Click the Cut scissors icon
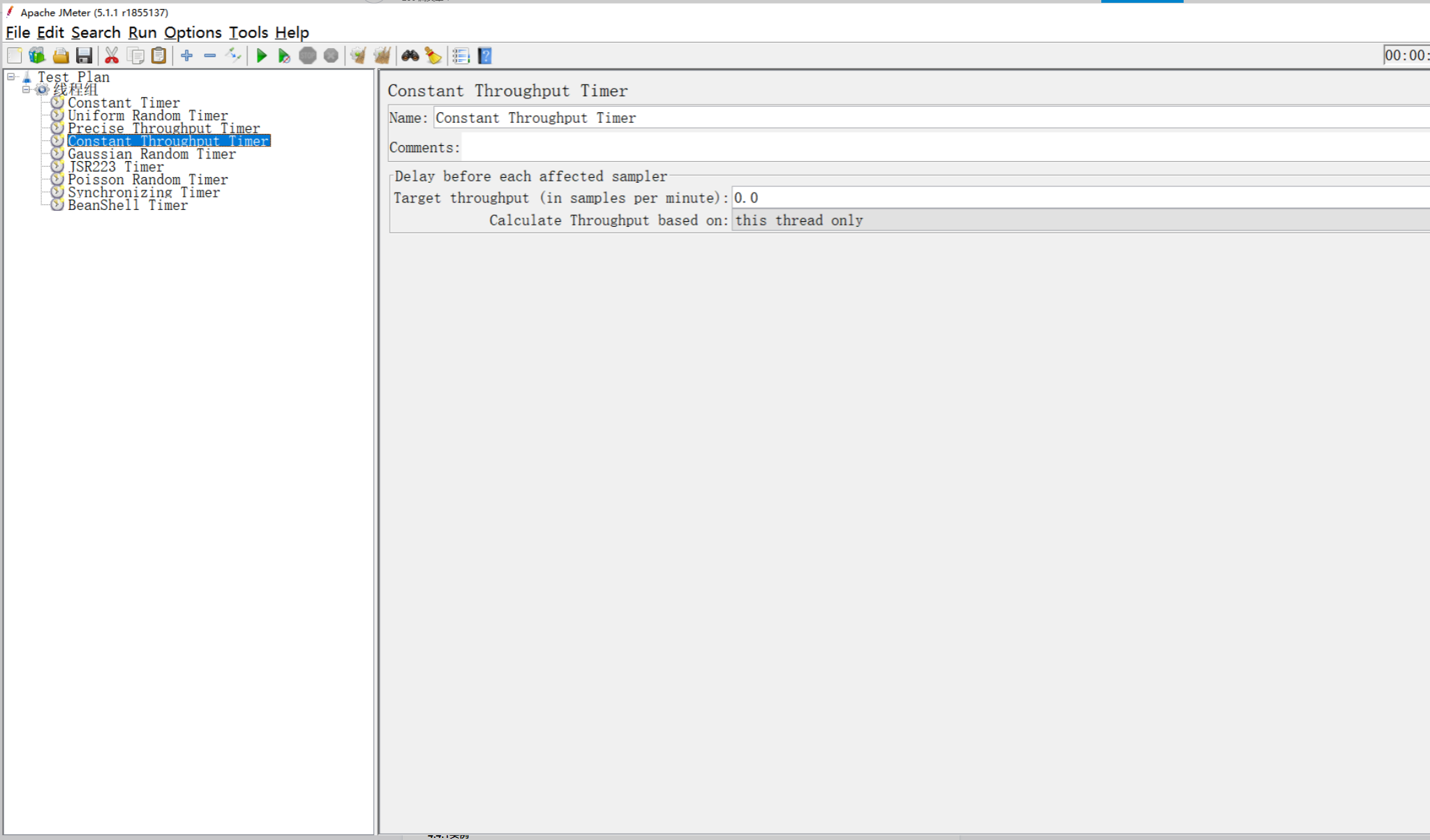Image resolution: width=1430 pixels, height=840 pixels. coord(112,56)
